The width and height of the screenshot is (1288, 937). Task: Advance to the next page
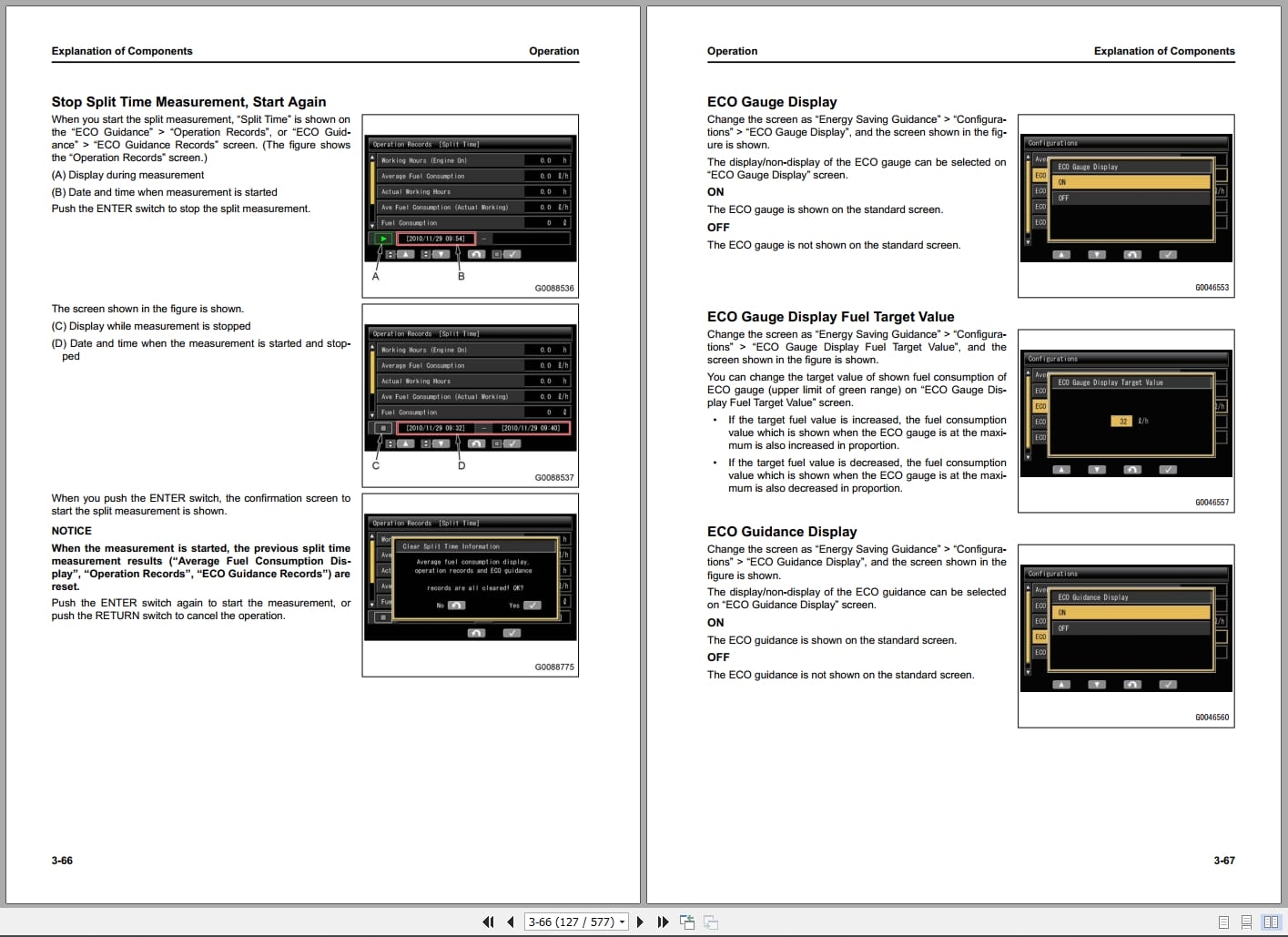640,922
